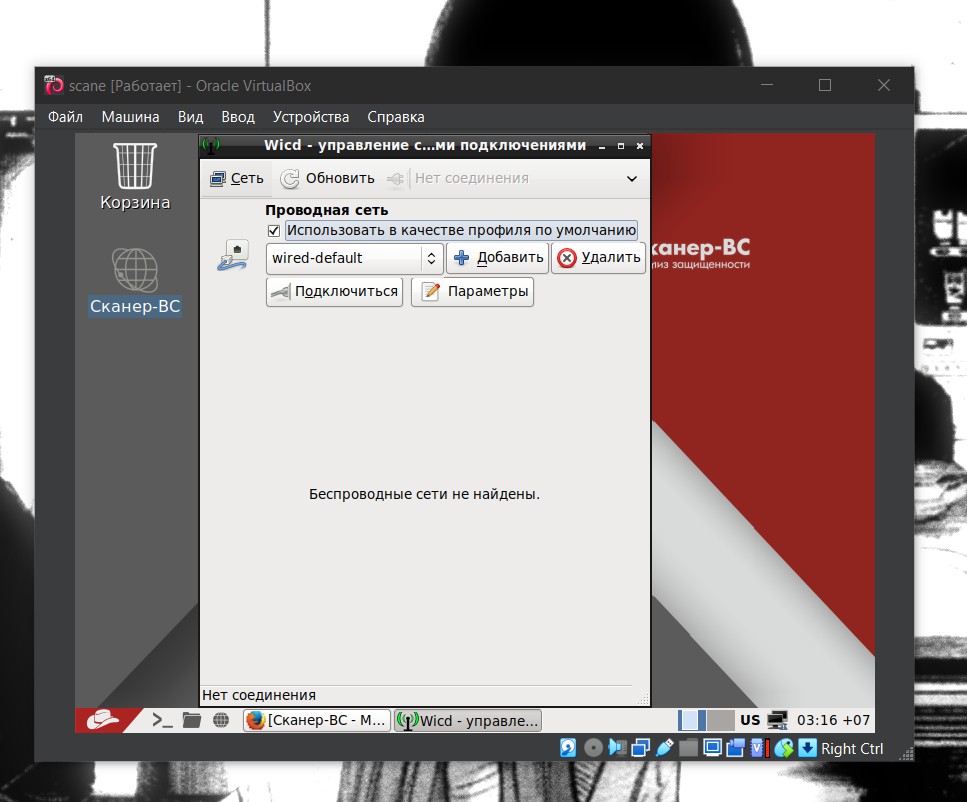Screen dimensions: 967x802
Task: Open the Устройства menu
Action: pos(311,117)
